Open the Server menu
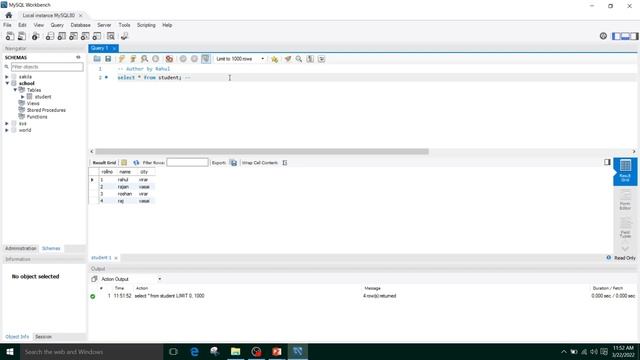This screenshot has height=360, width=640. [104, 25]
